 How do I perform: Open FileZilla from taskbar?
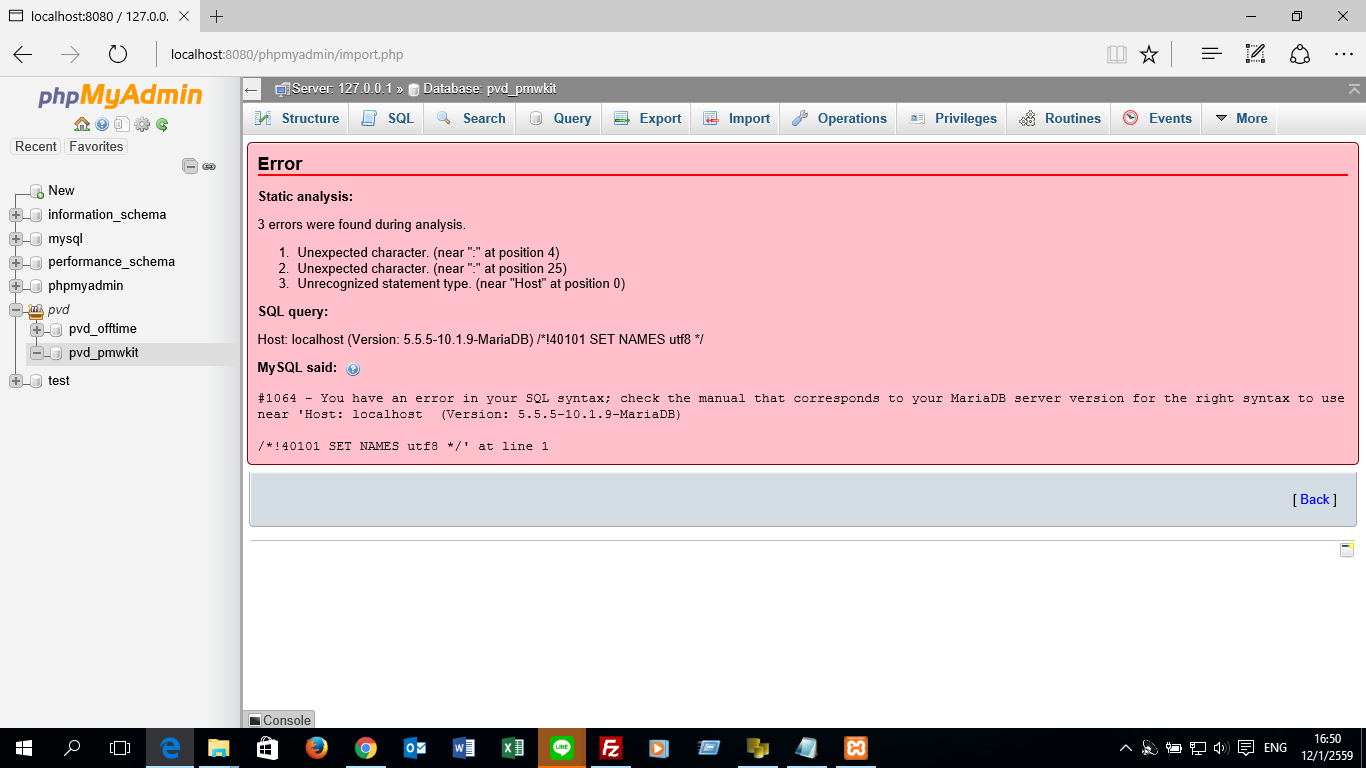click(611, 747)
